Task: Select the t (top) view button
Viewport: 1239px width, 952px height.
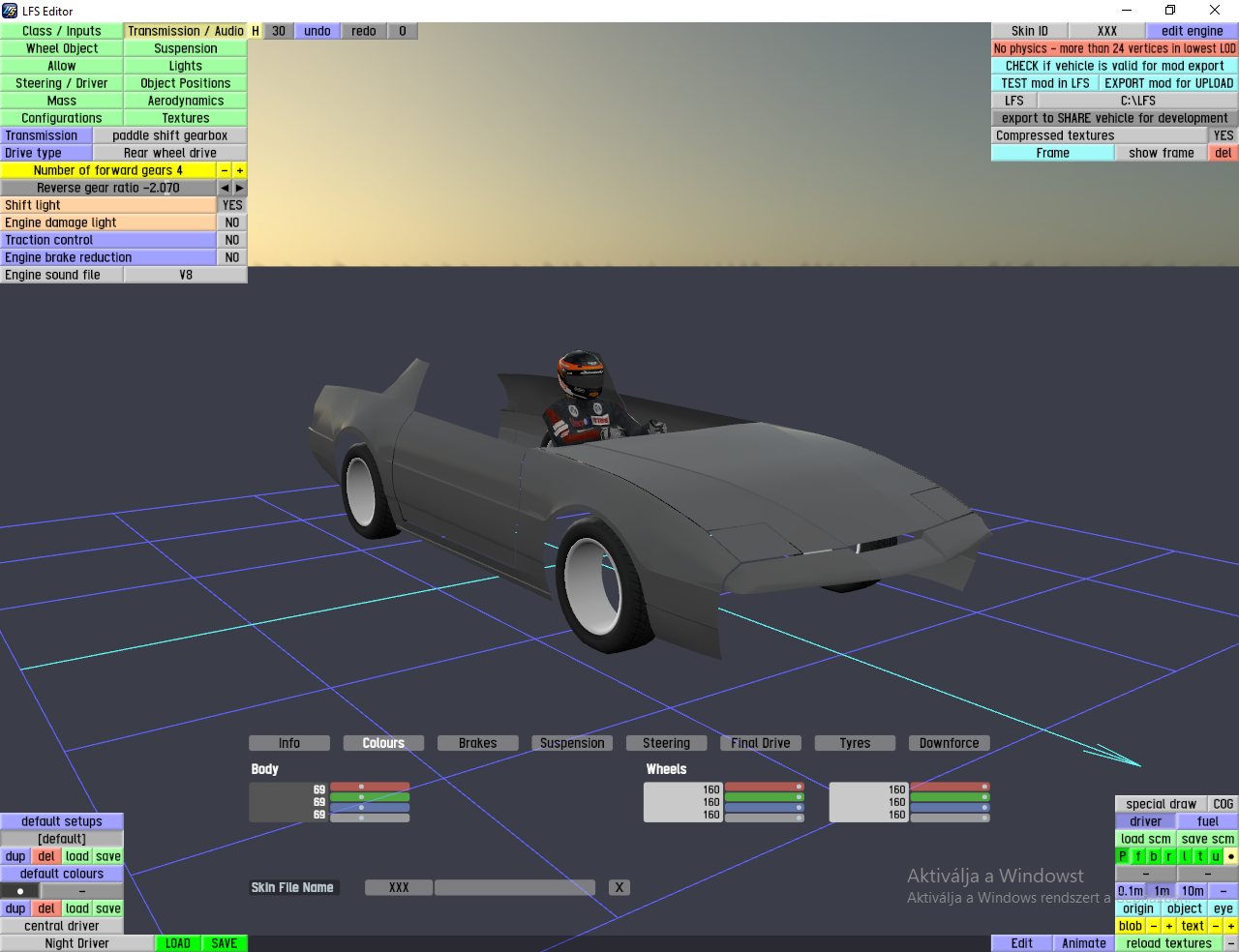Action: [1200, 856]
